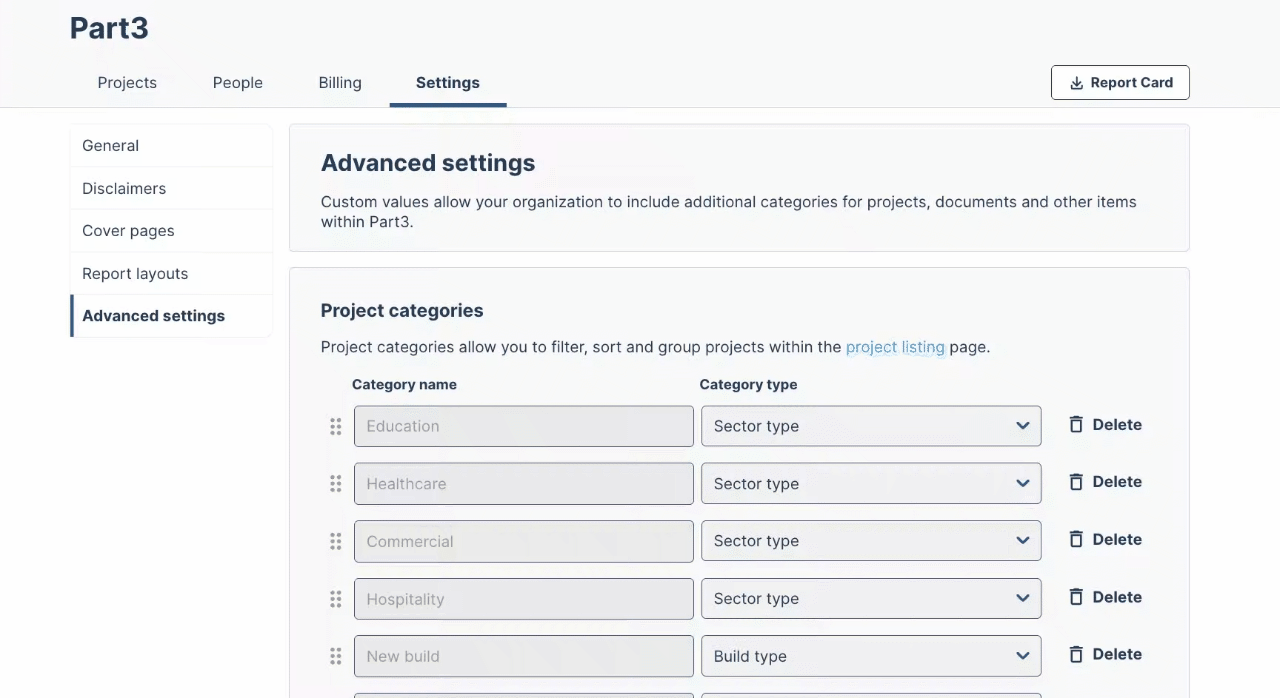Select Cover pages in the sidebar
1280x698 pixels.
coord(171,231)
